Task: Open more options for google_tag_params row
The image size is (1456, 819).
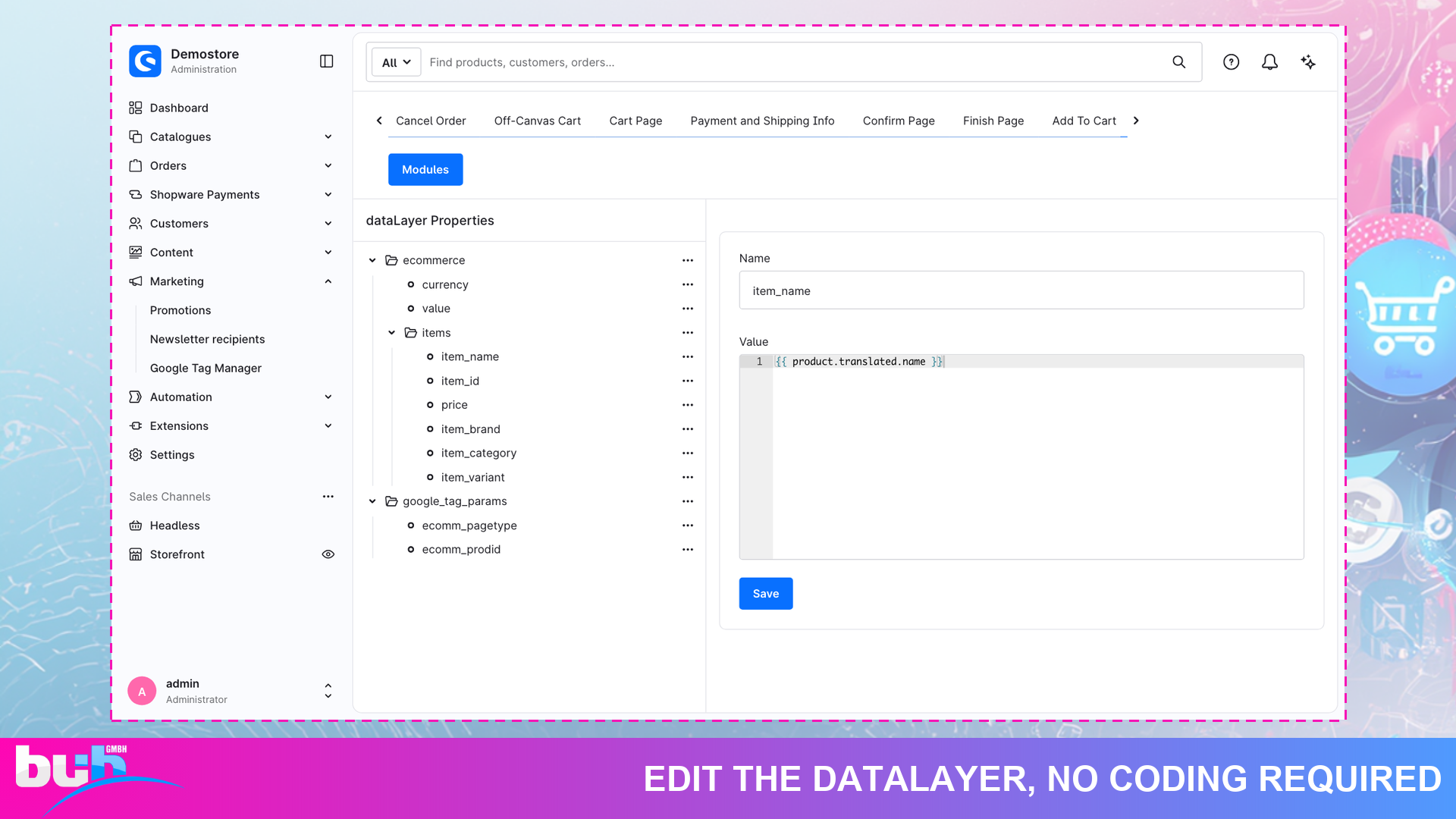Action: tap(688, 501)
